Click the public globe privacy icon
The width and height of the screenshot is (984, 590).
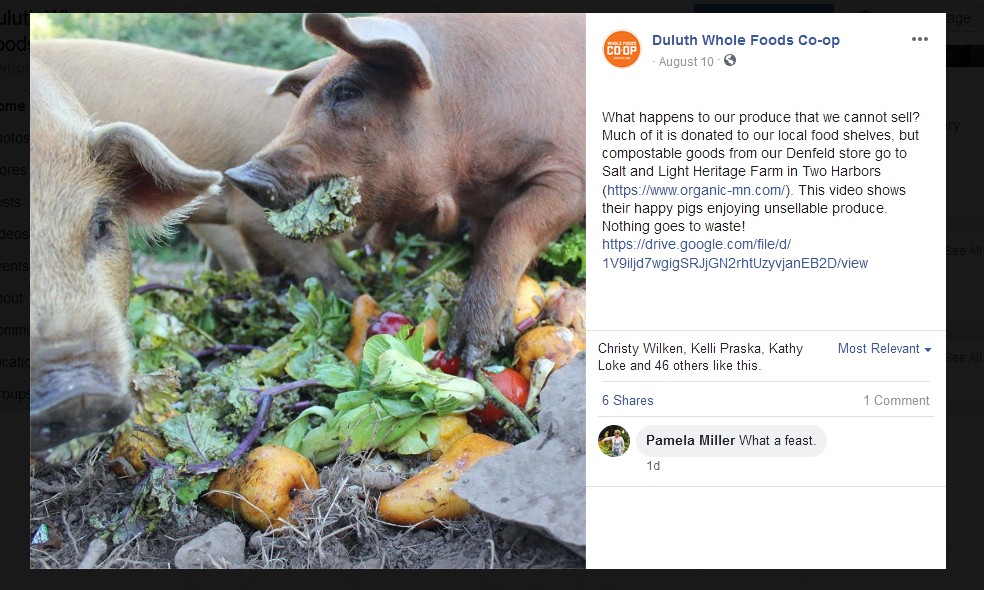(x=730, y=61)
